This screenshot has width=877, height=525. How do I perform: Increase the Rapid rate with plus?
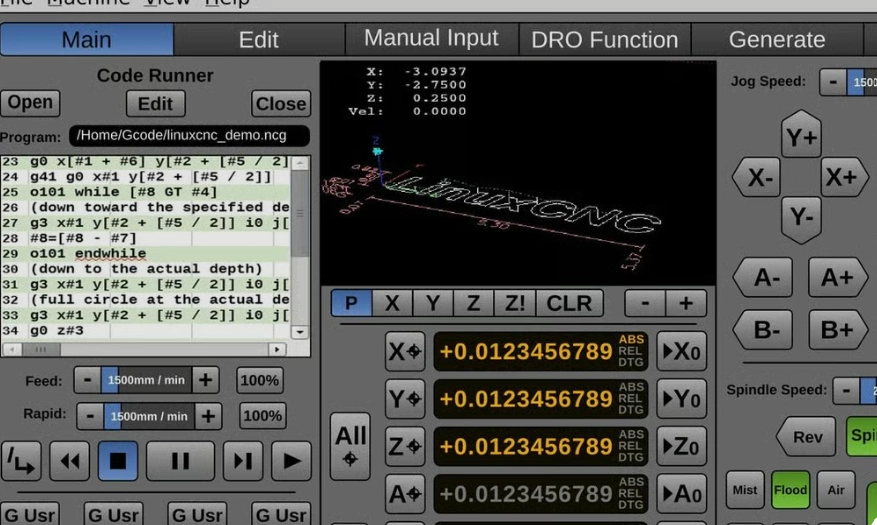(x=208, y=416)
